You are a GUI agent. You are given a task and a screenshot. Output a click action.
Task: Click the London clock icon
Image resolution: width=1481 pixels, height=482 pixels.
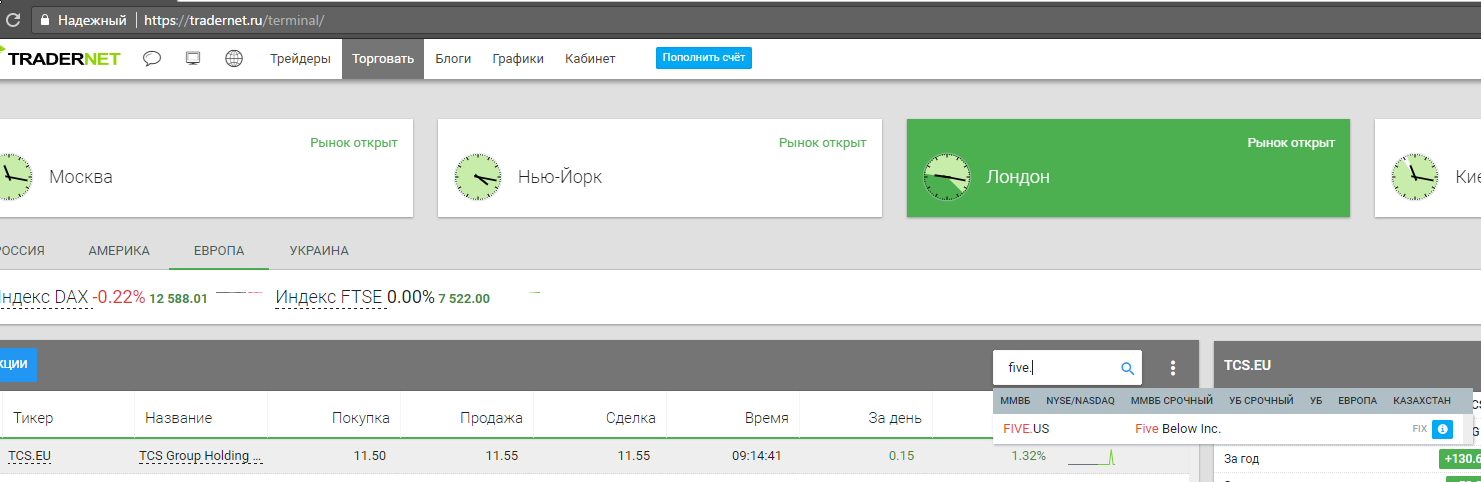946,176
